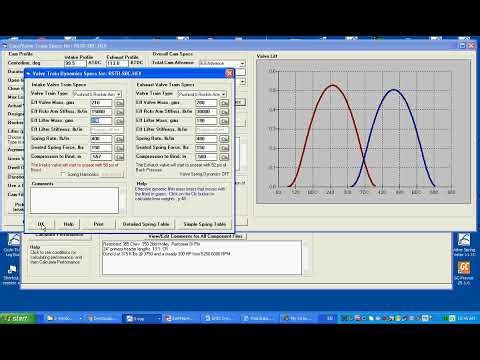Click the intake Seated Spring Force field
This screenshot has height=360, width=480.
coord(102,148)
